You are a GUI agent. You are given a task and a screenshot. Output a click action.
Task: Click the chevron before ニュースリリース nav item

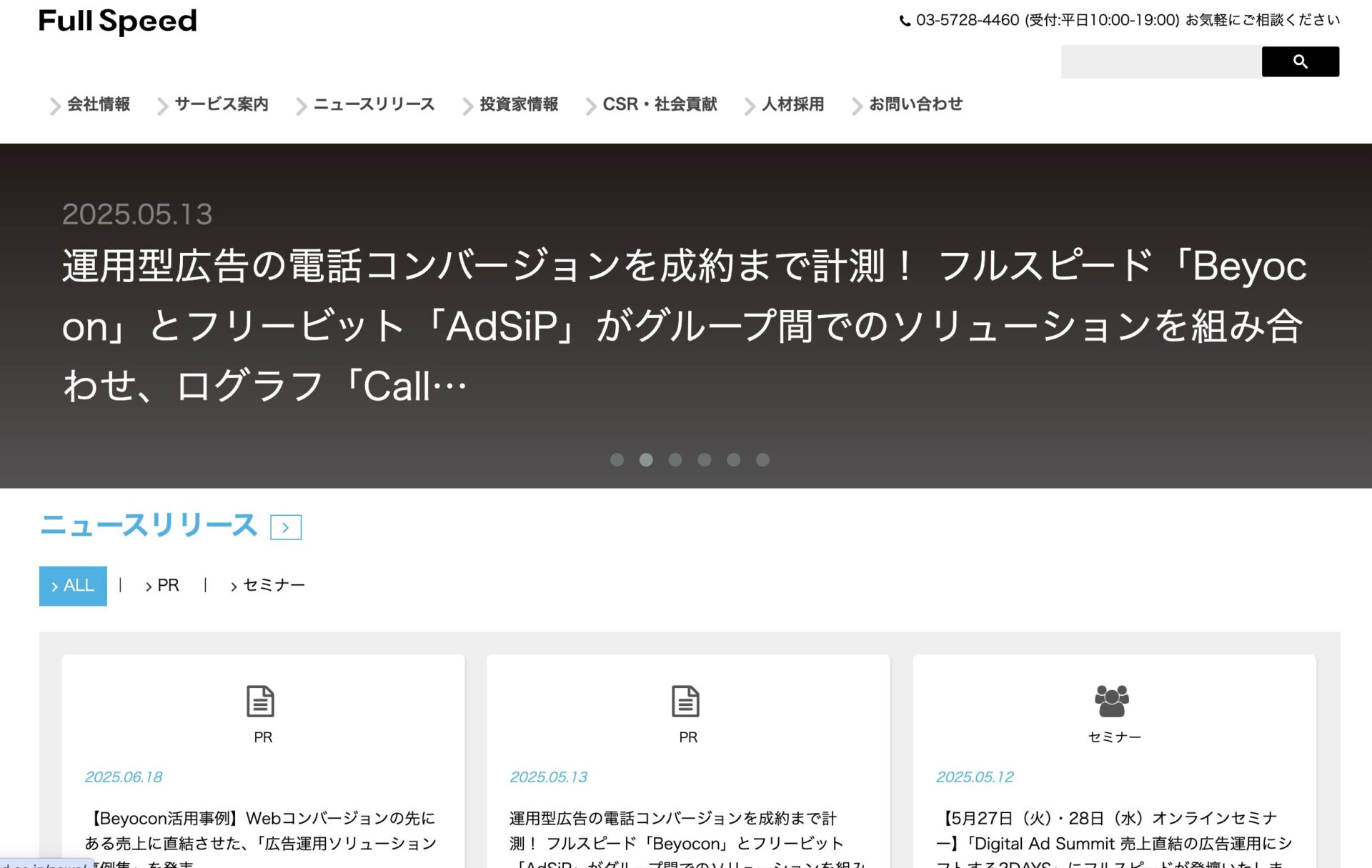coord(301,106)
